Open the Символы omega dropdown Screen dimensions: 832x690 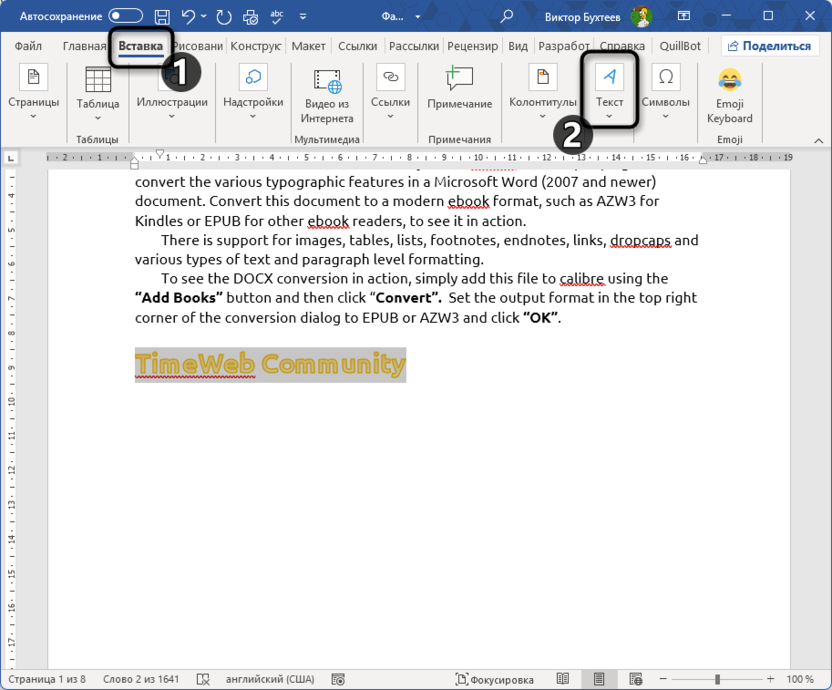(x=664, y=90)
